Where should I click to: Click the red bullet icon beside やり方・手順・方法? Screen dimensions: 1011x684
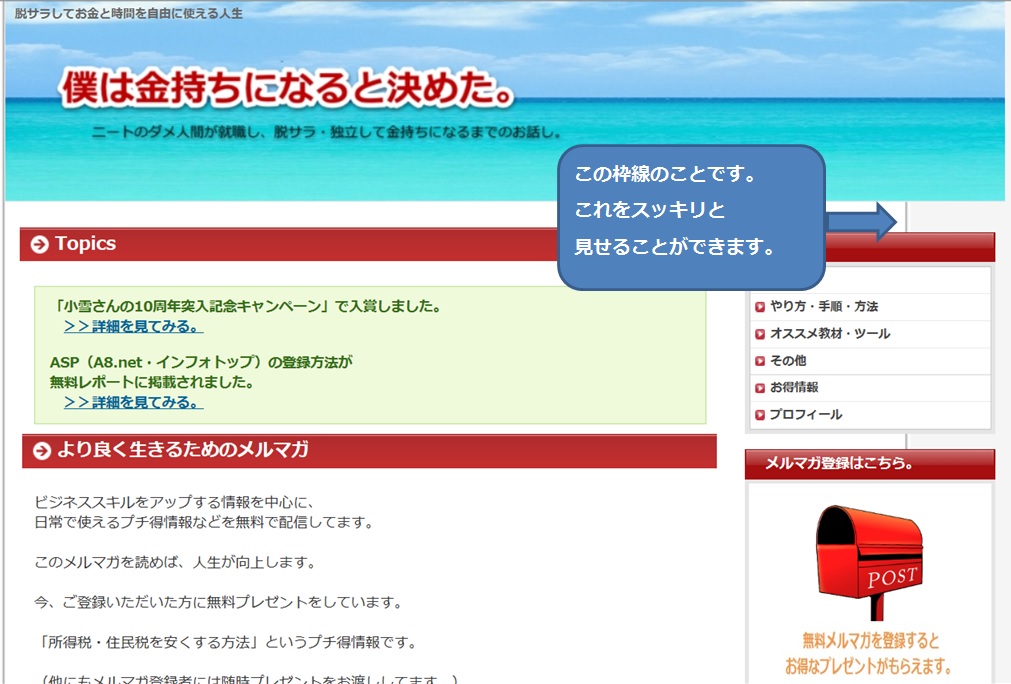pyautogui.click(x=760, y=307)
